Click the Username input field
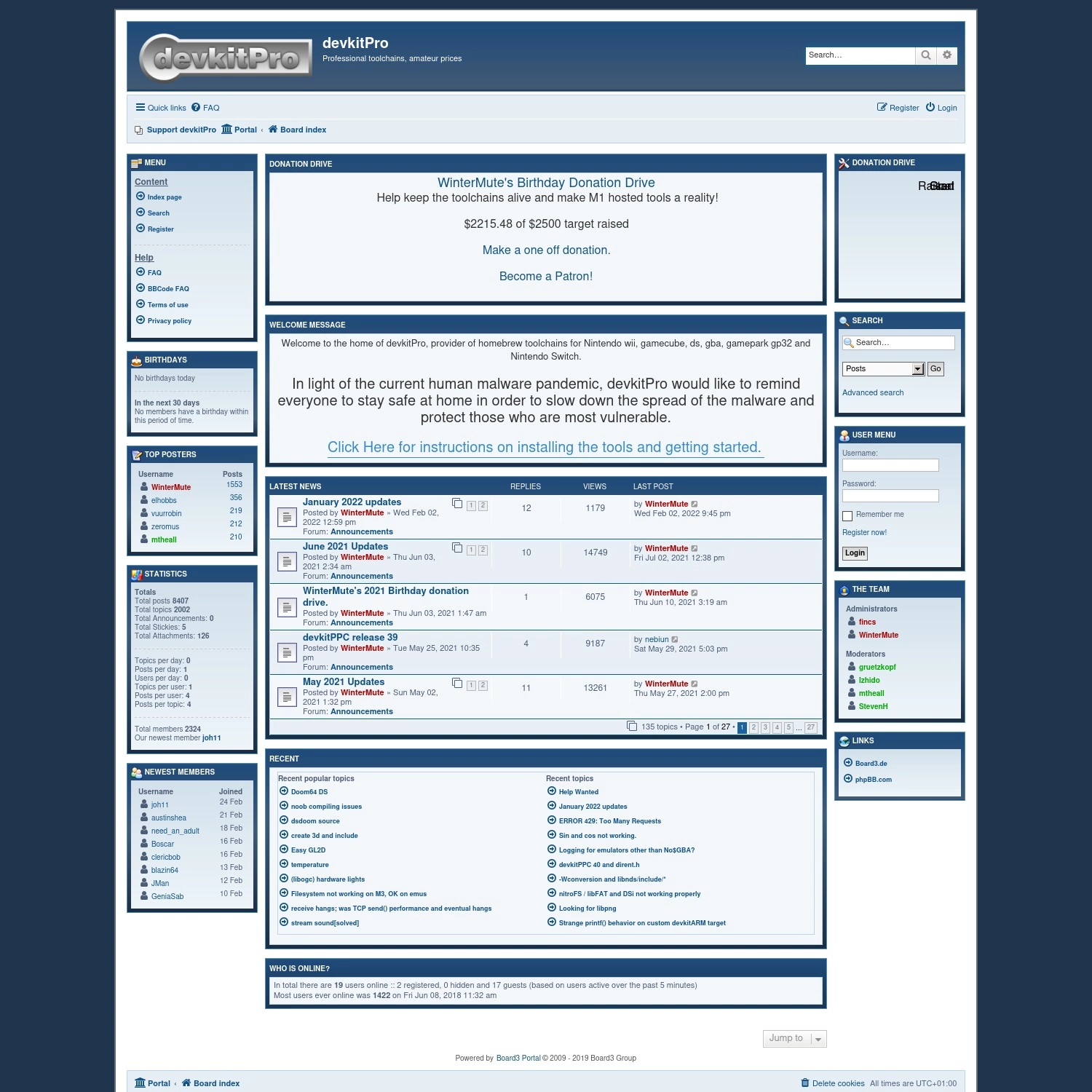1092x1092 pixels. click(x=890, y=465)
